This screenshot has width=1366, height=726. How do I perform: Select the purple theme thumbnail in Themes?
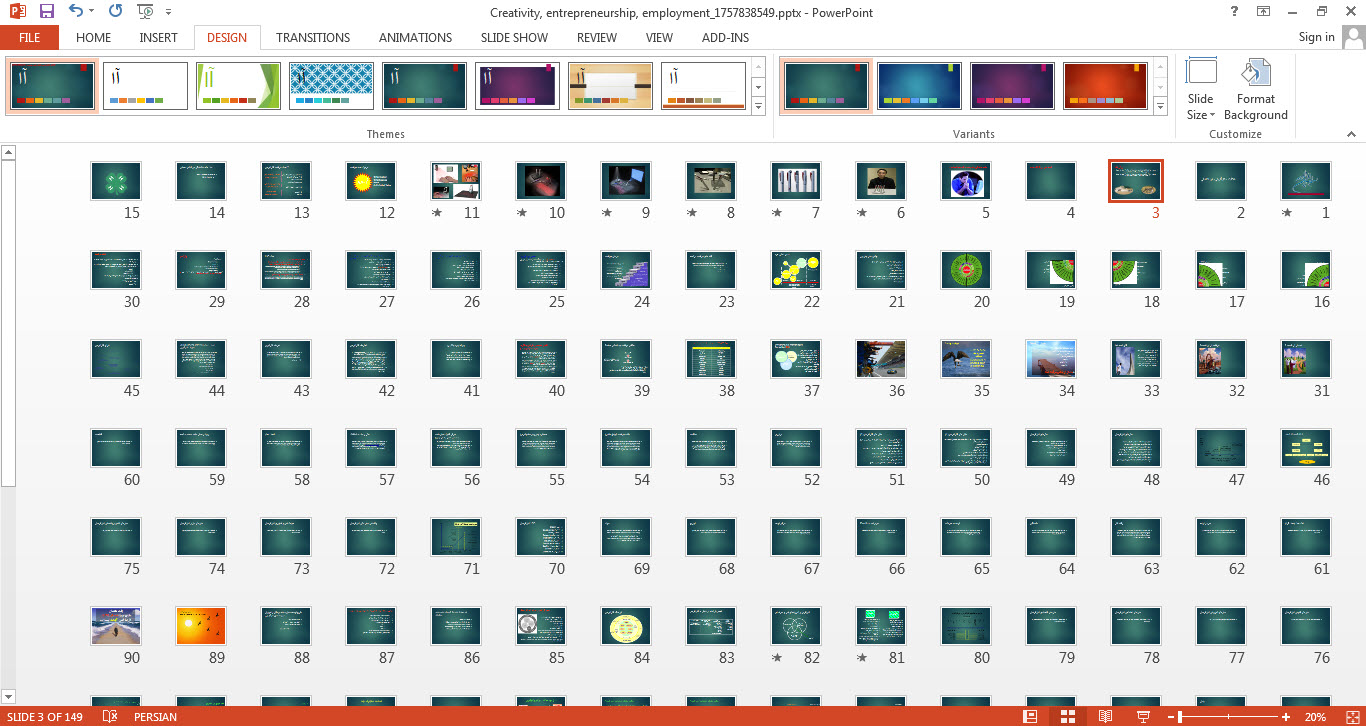pos(517,86)
